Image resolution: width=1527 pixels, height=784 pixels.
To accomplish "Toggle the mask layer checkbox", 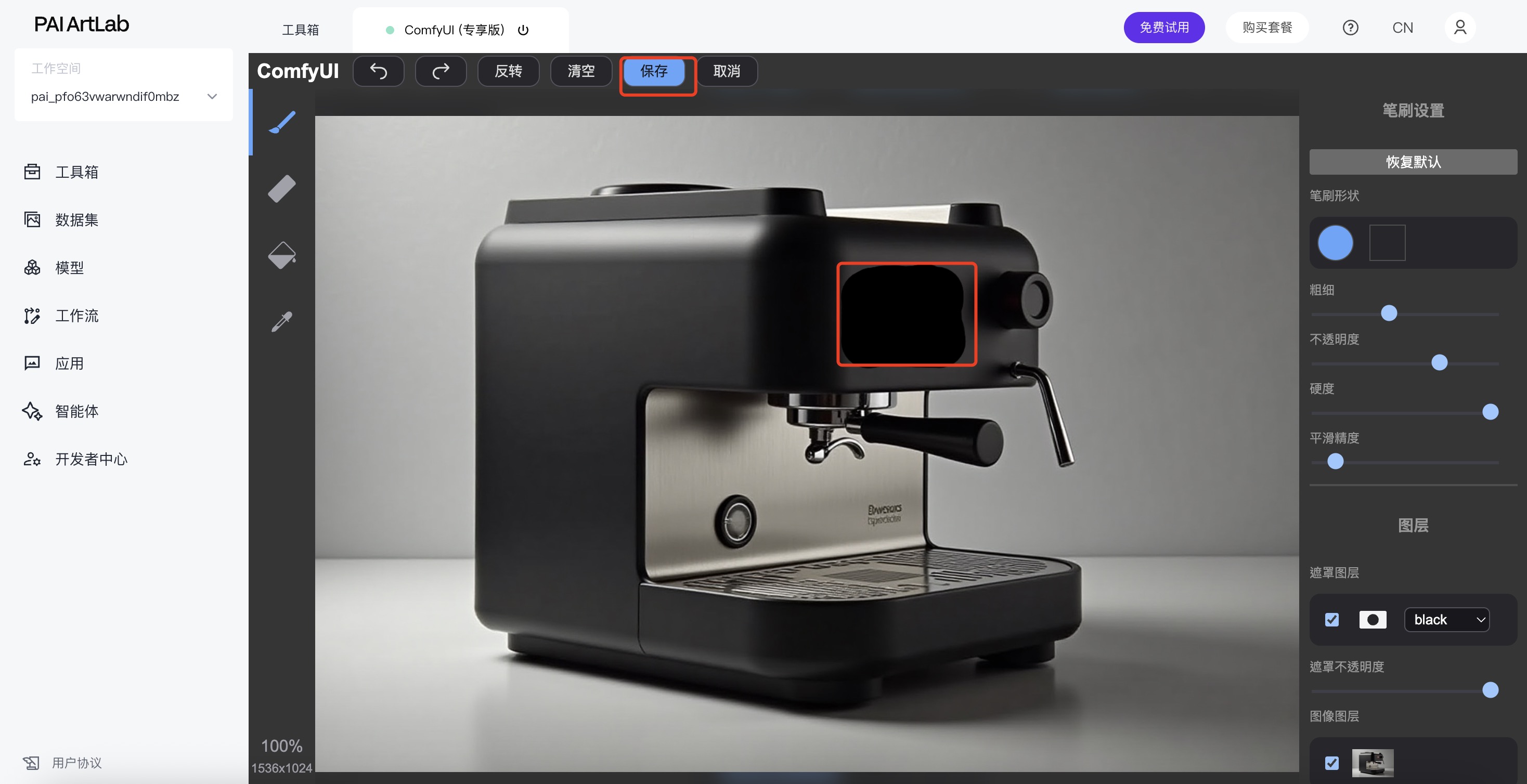I will point(1331,620).
